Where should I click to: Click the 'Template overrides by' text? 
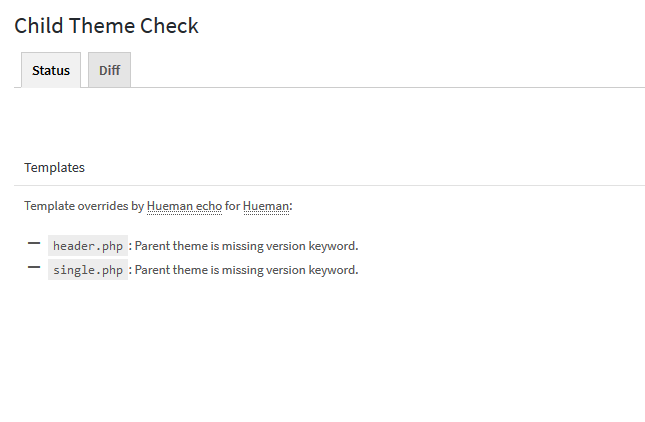click(x=84, y=206)
